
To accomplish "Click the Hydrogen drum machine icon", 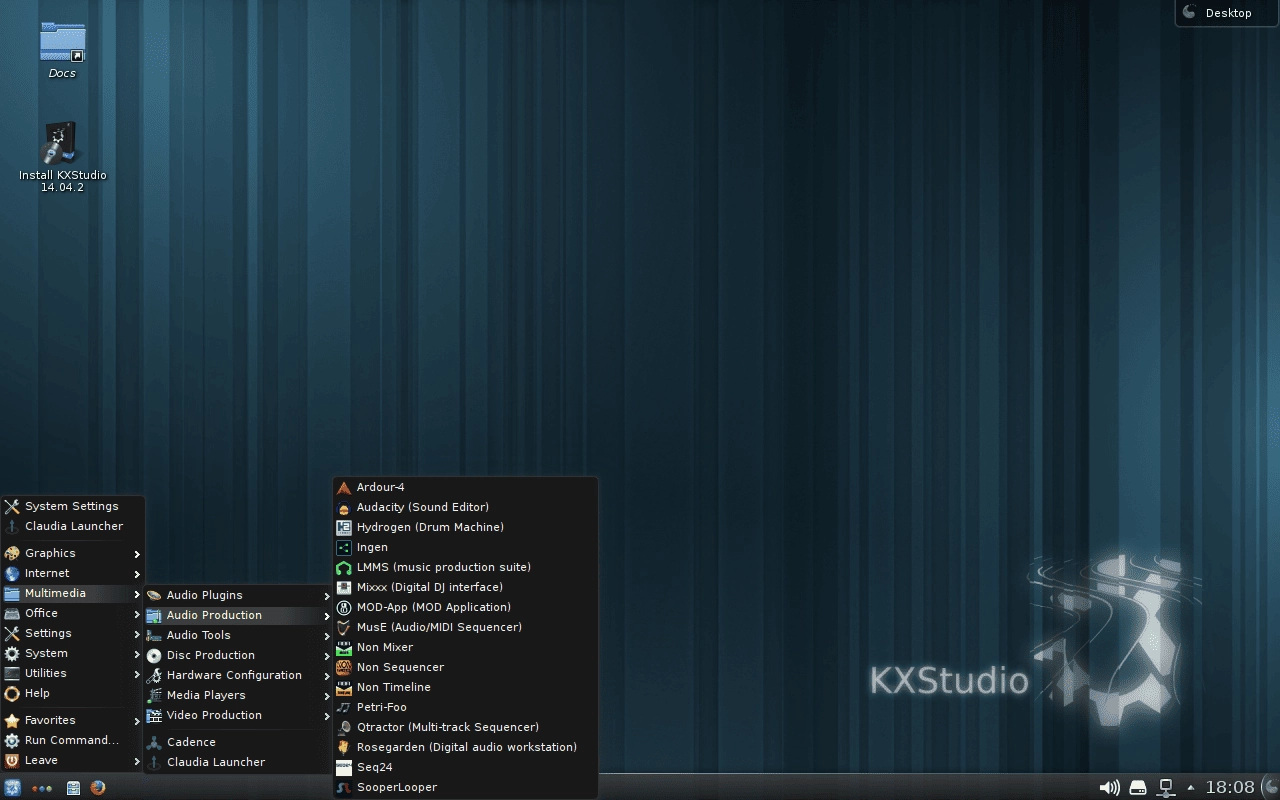I will 344,527.
